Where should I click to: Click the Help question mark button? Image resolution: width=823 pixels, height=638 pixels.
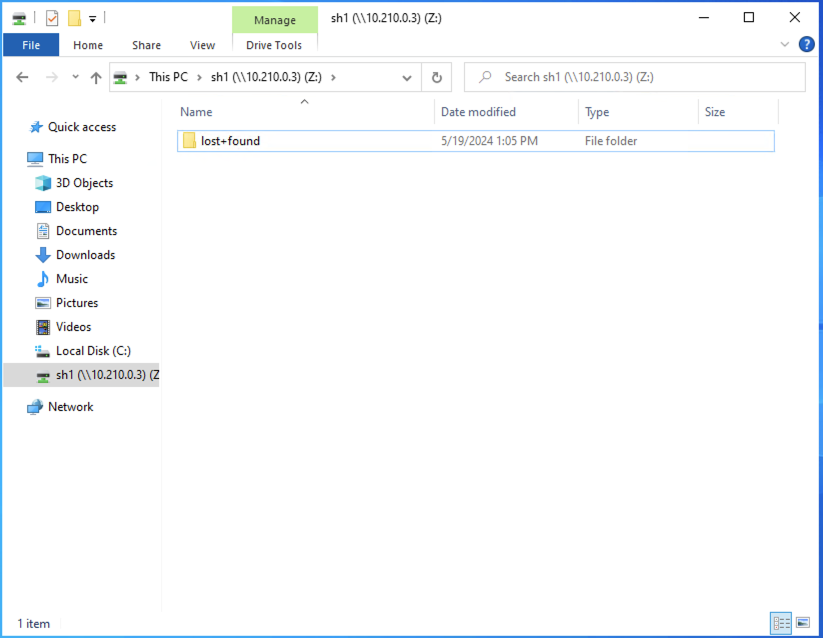(806, 44)
